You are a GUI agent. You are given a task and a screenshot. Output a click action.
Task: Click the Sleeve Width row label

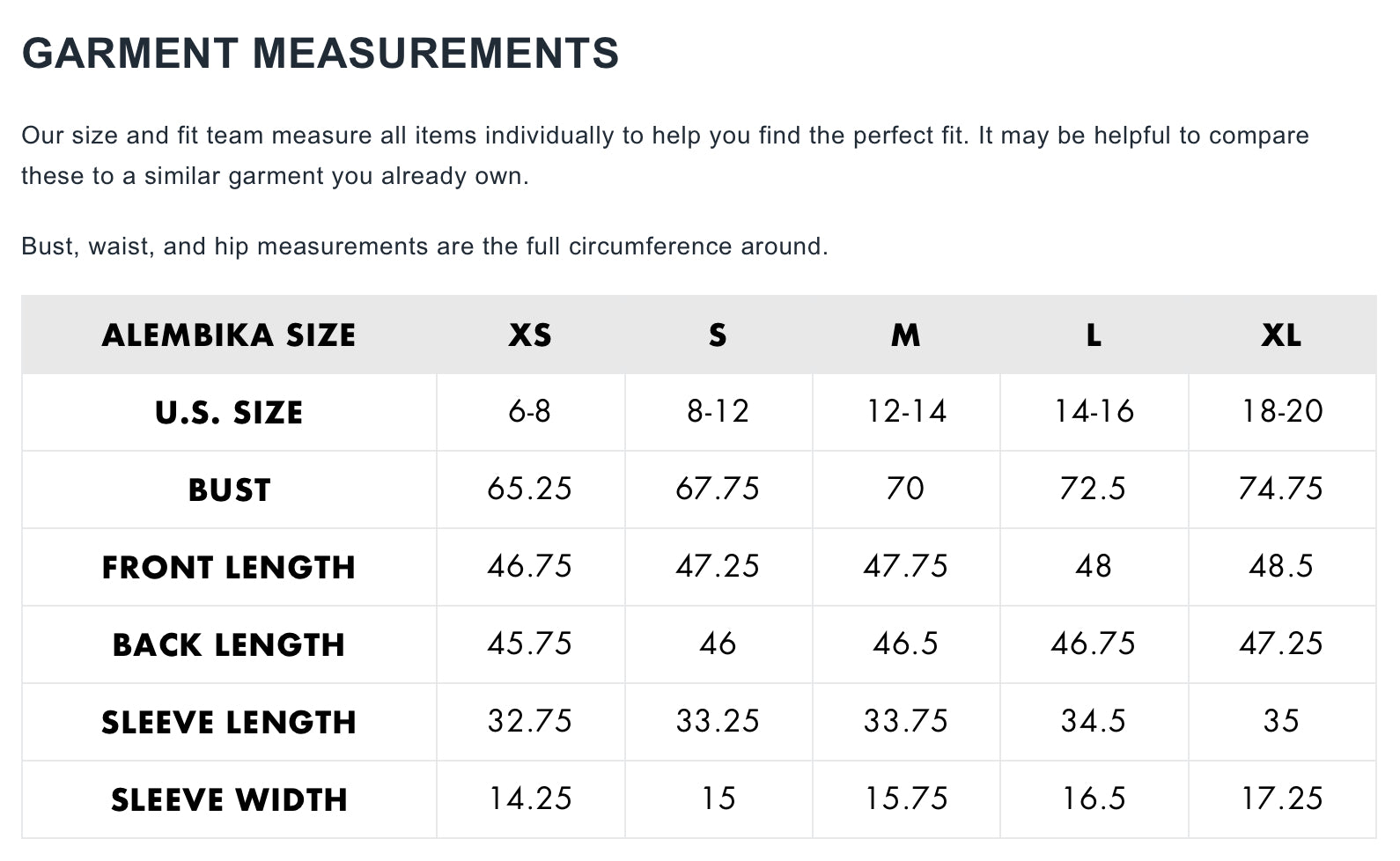click(x=229, y=799)
